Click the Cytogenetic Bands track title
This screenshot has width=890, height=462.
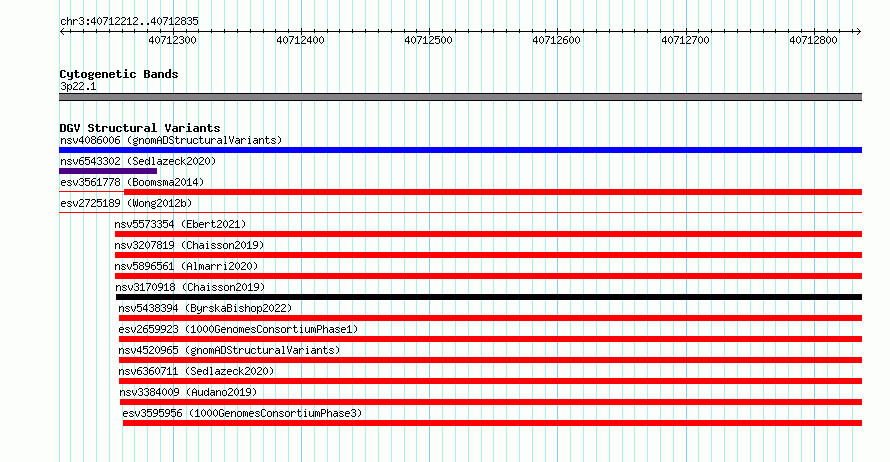[119, 74]
